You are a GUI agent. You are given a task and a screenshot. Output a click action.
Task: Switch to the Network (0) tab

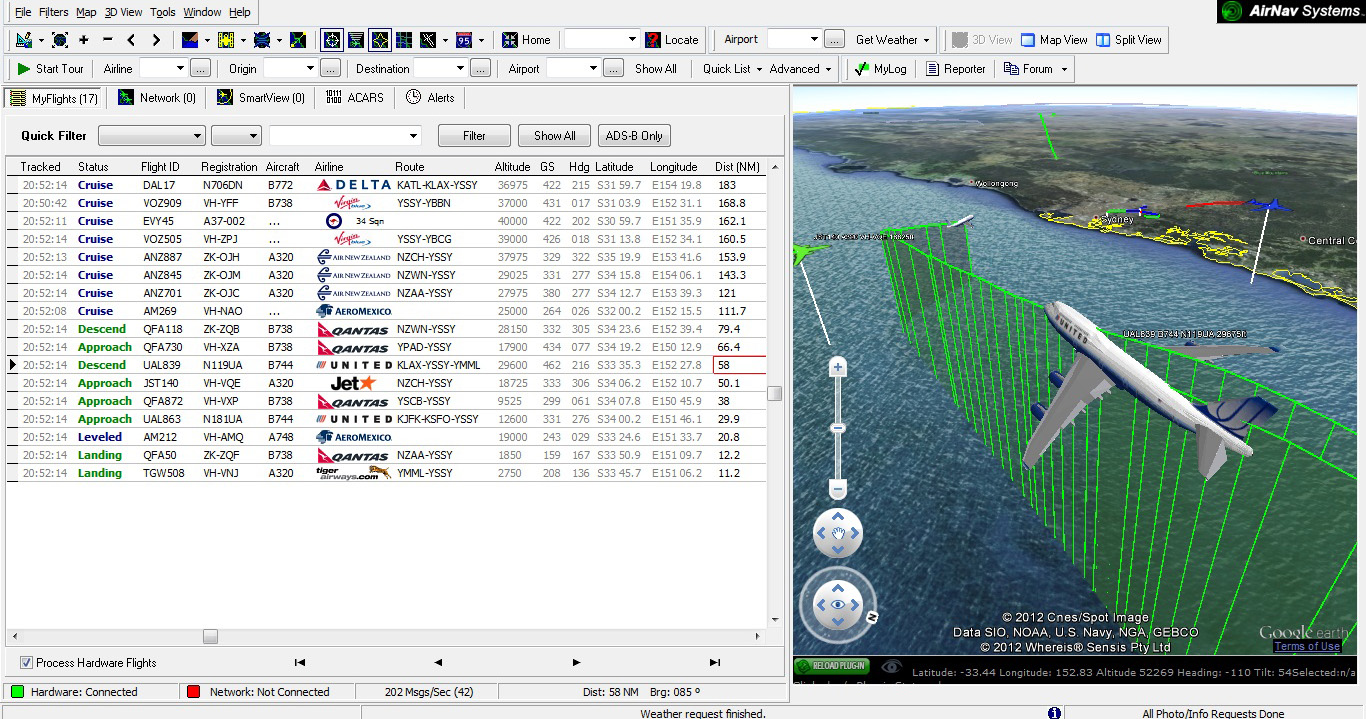pos(157,98)
